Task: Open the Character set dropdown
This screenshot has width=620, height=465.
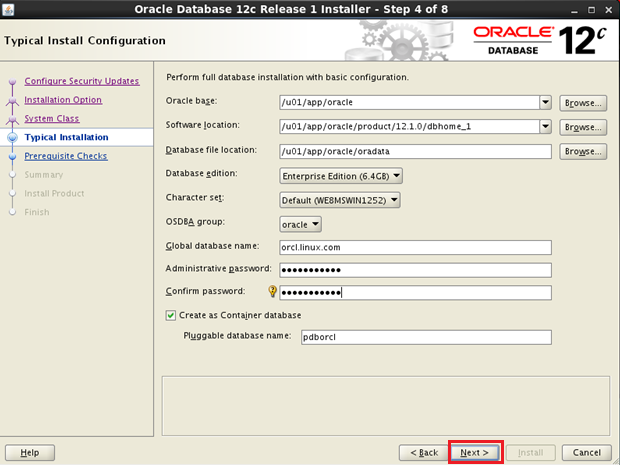Action: [x=340, y=200]
